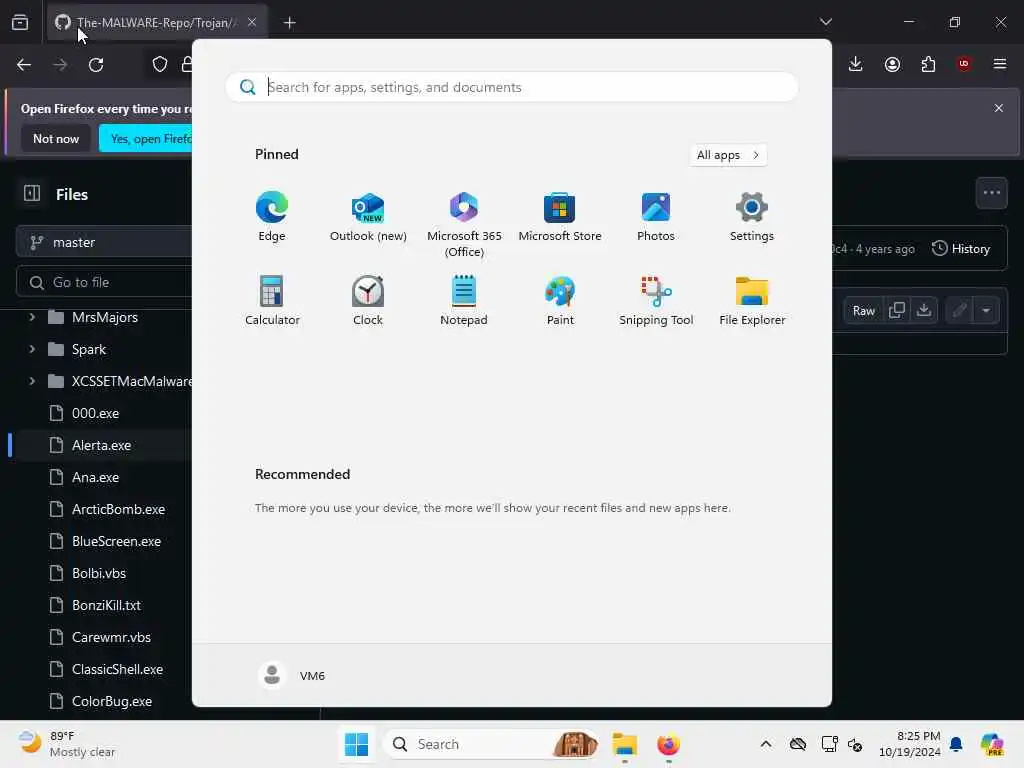Show hidden tray icons chevron
1024x768 pixels.
(x=765, y=744)
